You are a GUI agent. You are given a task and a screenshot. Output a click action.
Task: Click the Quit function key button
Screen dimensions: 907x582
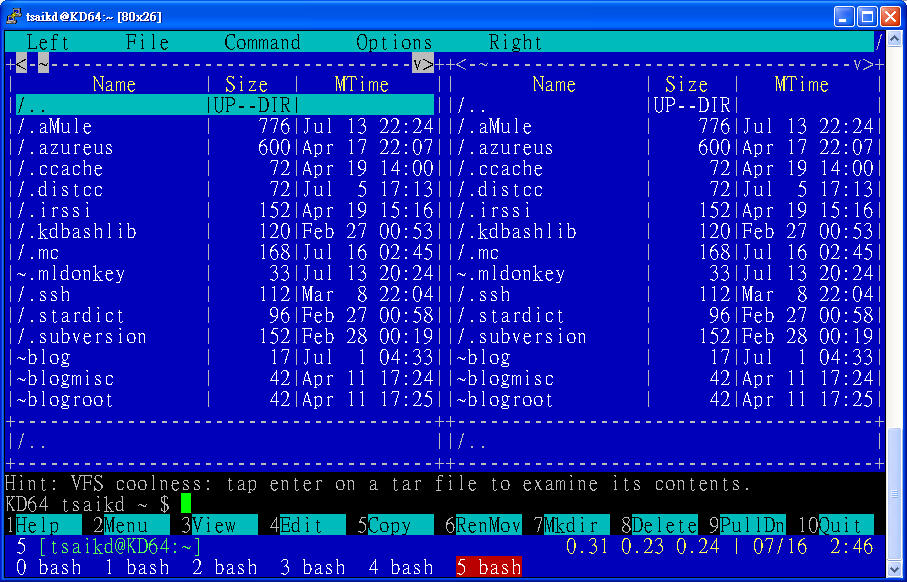(840, 525)
